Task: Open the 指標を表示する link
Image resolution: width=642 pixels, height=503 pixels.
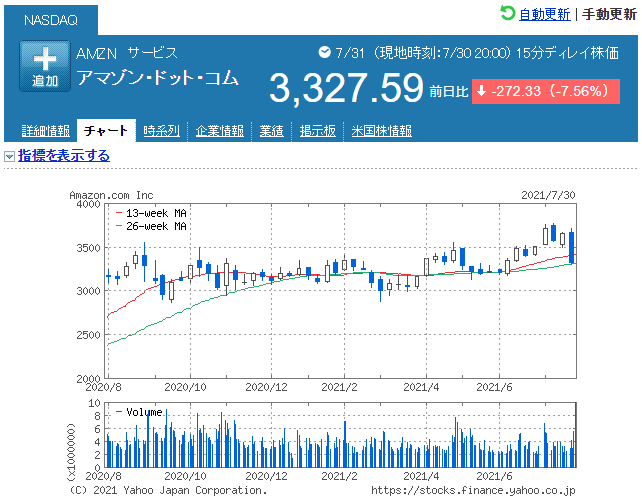Action: point(63,156)
